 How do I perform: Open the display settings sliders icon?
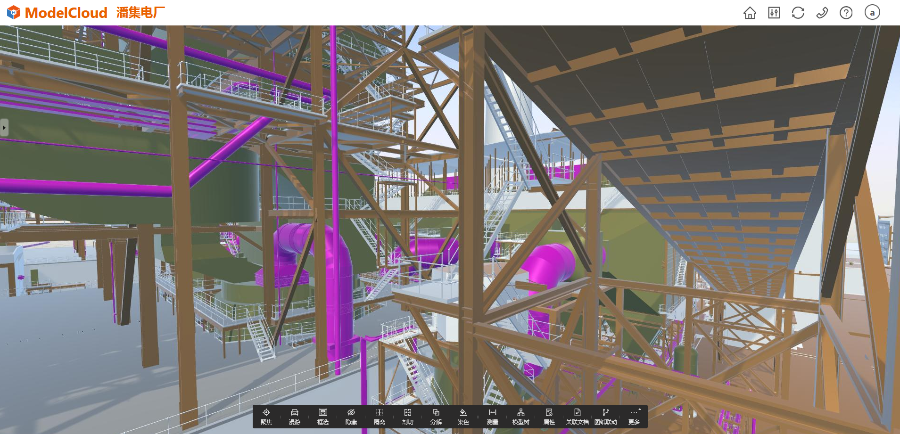click(x=774, y=13)
